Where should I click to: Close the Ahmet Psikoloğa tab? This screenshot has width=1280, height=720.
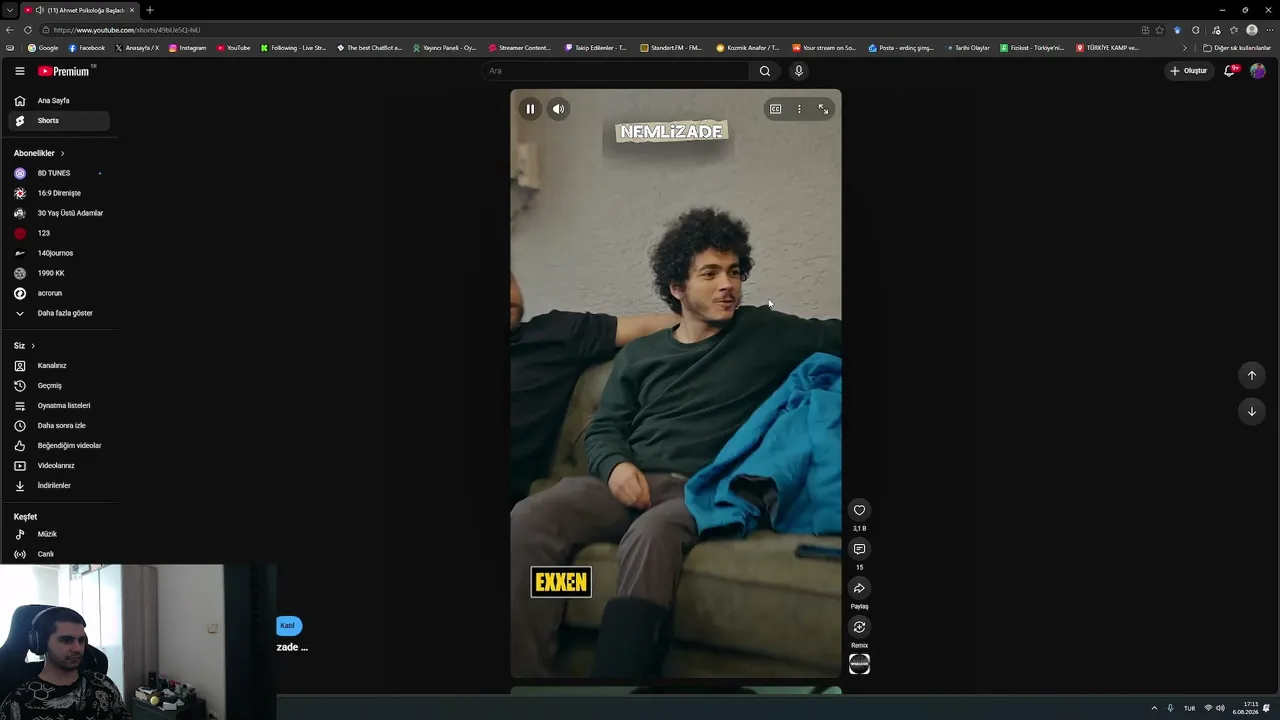tap(131, 10)
